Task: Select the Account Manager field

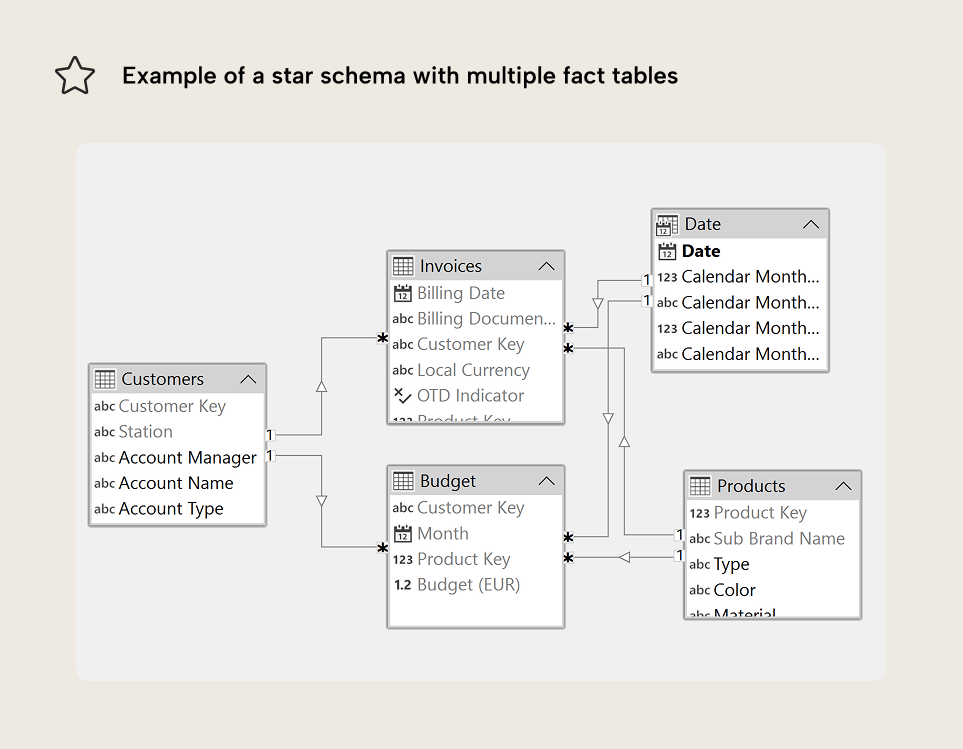Action: pos(184,457)
